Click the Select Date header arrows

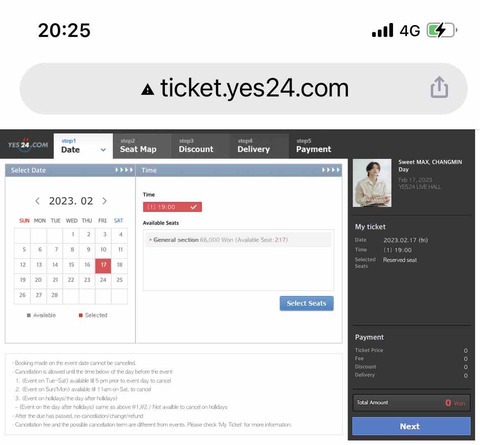pos(124,170)
